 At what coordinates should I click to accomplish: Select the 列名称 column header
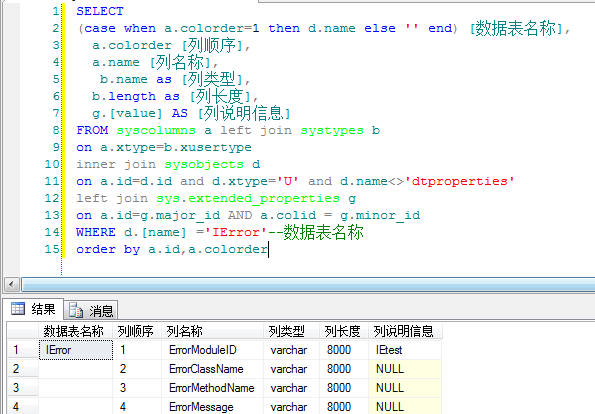click(212, 331)
